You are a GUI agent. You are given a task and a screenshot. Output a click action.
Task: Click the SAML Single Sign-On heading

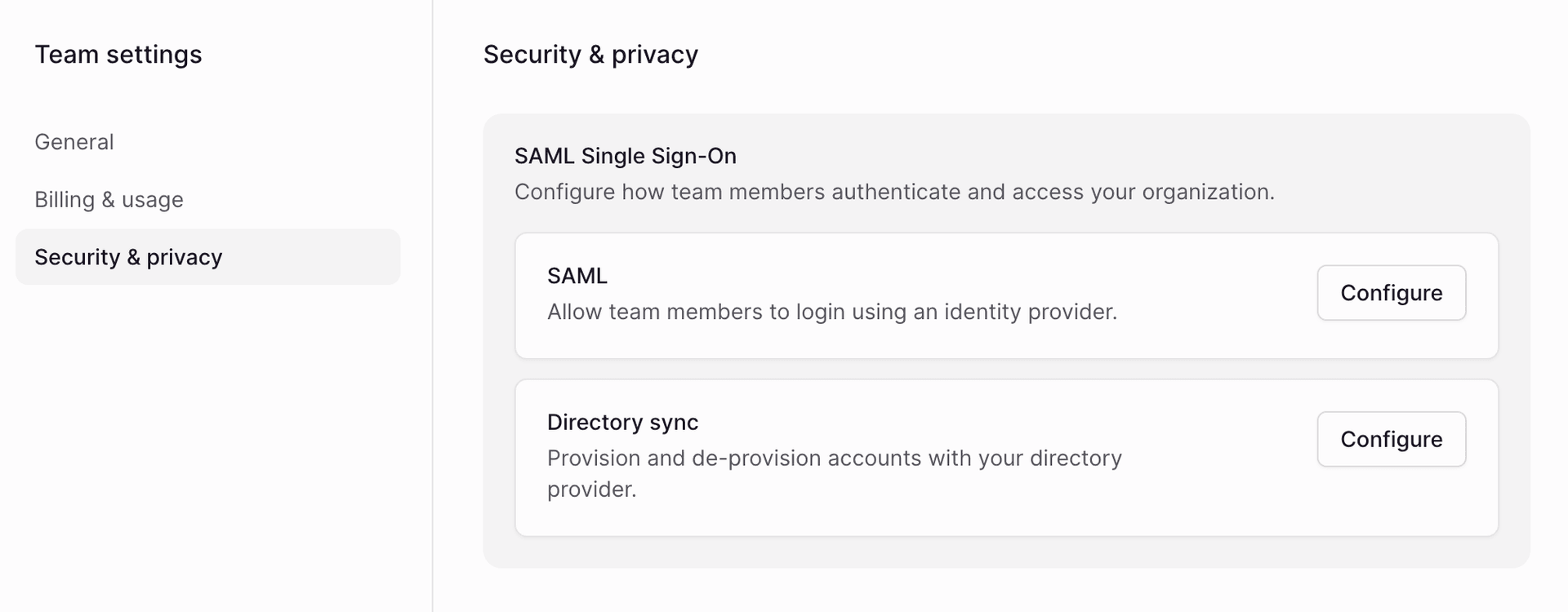[x=625, y=156]
